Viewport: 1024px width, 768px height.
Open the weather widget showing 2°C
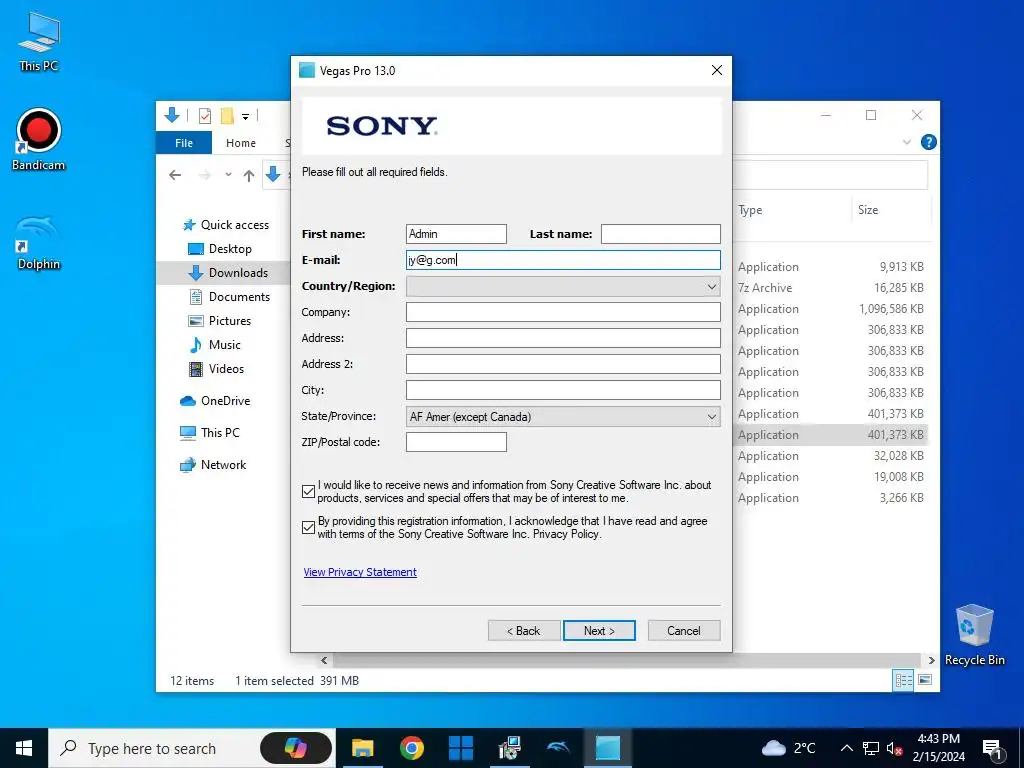[788, 748]
